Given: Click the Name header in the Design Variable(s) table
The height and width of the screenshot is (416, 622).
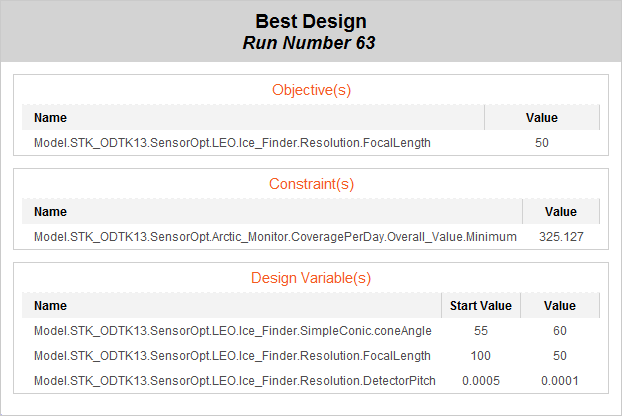Looking at the screenshot, I should click(50, 306).
